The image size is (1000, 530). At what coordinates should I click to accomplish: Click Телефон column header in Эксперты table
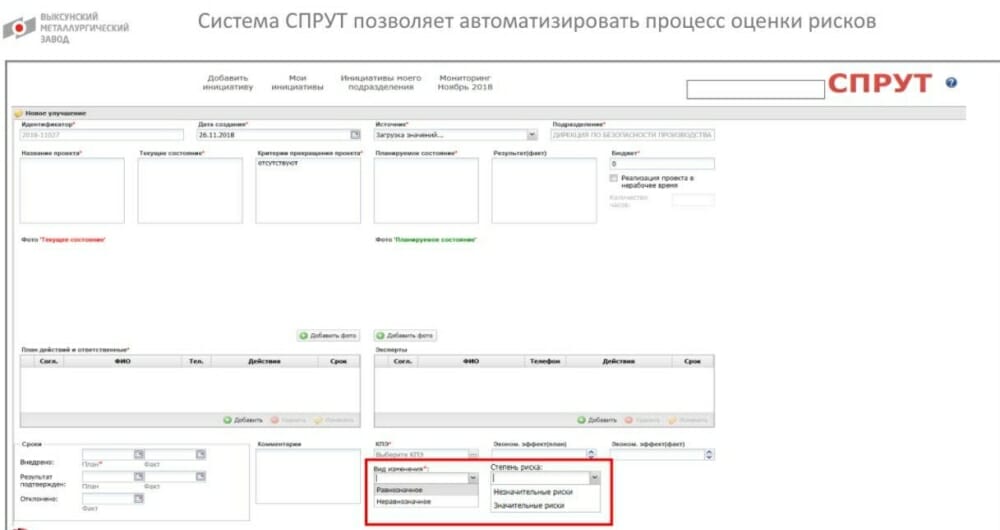click(545, 361)
